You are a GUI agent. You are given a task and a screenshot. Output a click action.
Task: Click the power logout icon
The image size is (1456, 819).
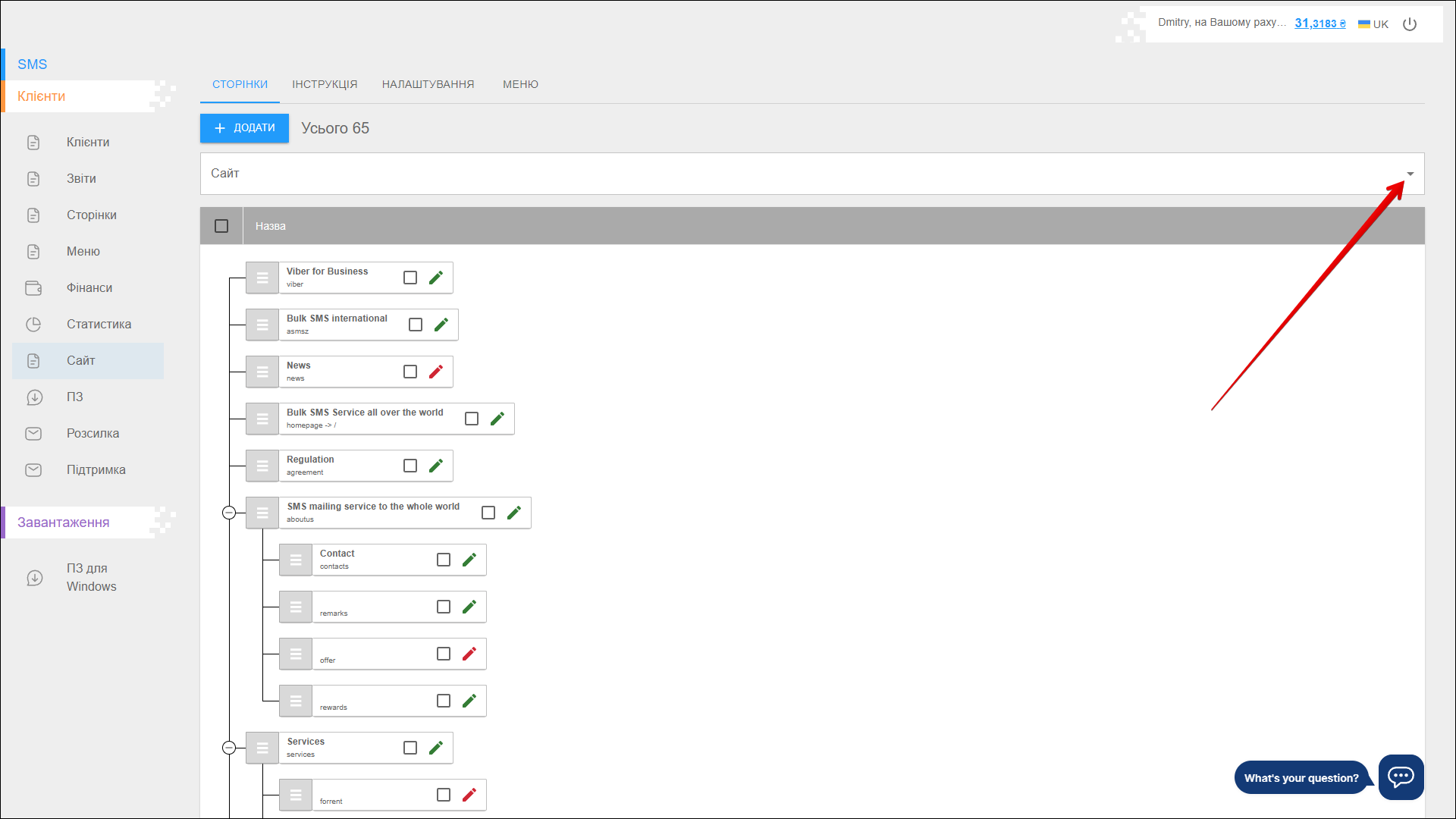click(x=1410, y=24)
